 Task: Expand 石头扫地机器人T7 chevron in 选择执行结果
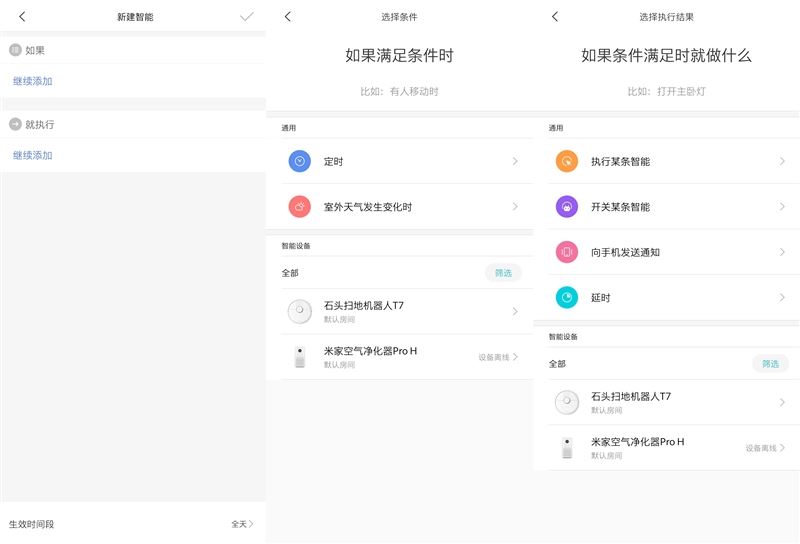click(782, 402)
